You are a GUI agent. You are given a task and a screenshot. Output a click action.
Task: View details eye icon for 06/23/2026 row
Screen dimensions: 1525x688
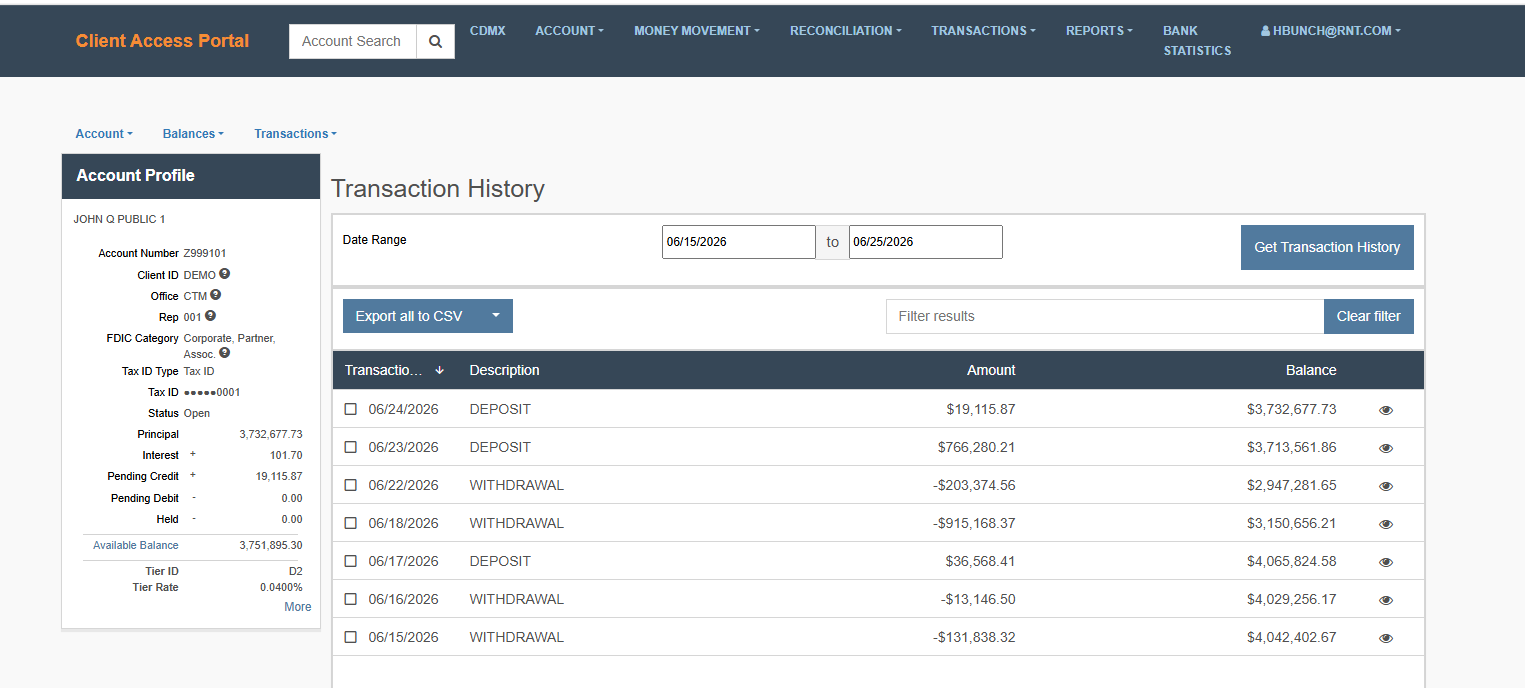coord(1386,448)
